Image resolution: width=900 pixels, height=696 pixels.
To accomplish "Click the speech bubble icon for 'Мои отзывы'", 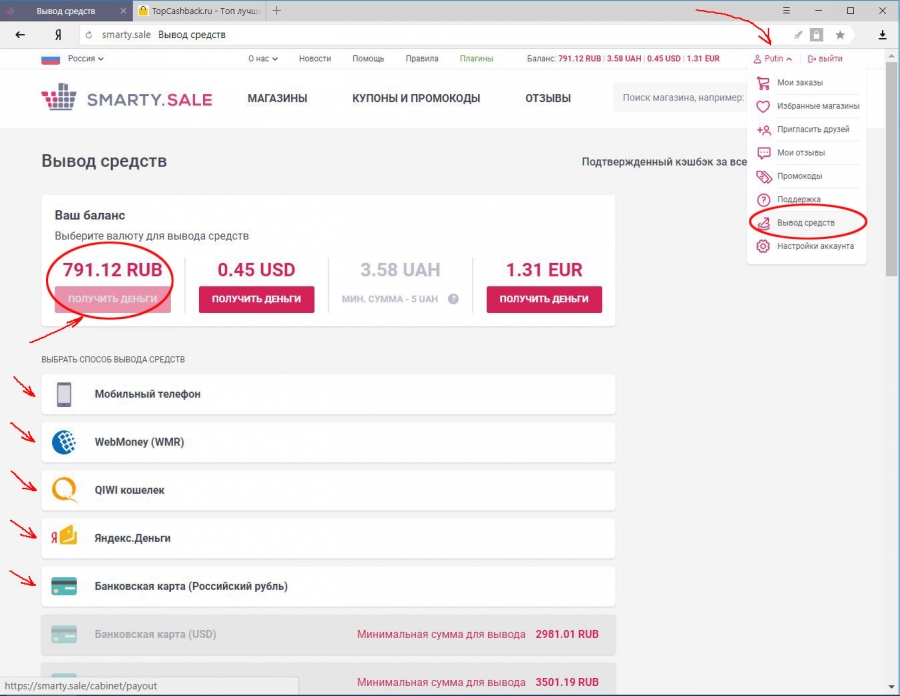I will coord(763,153).
